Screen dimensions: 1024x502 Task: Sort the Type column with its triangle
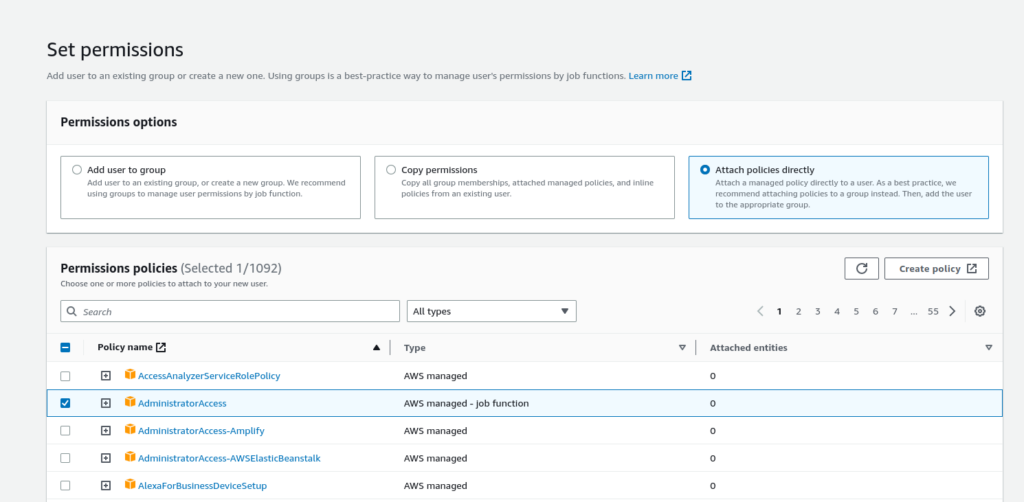point(682,348)
